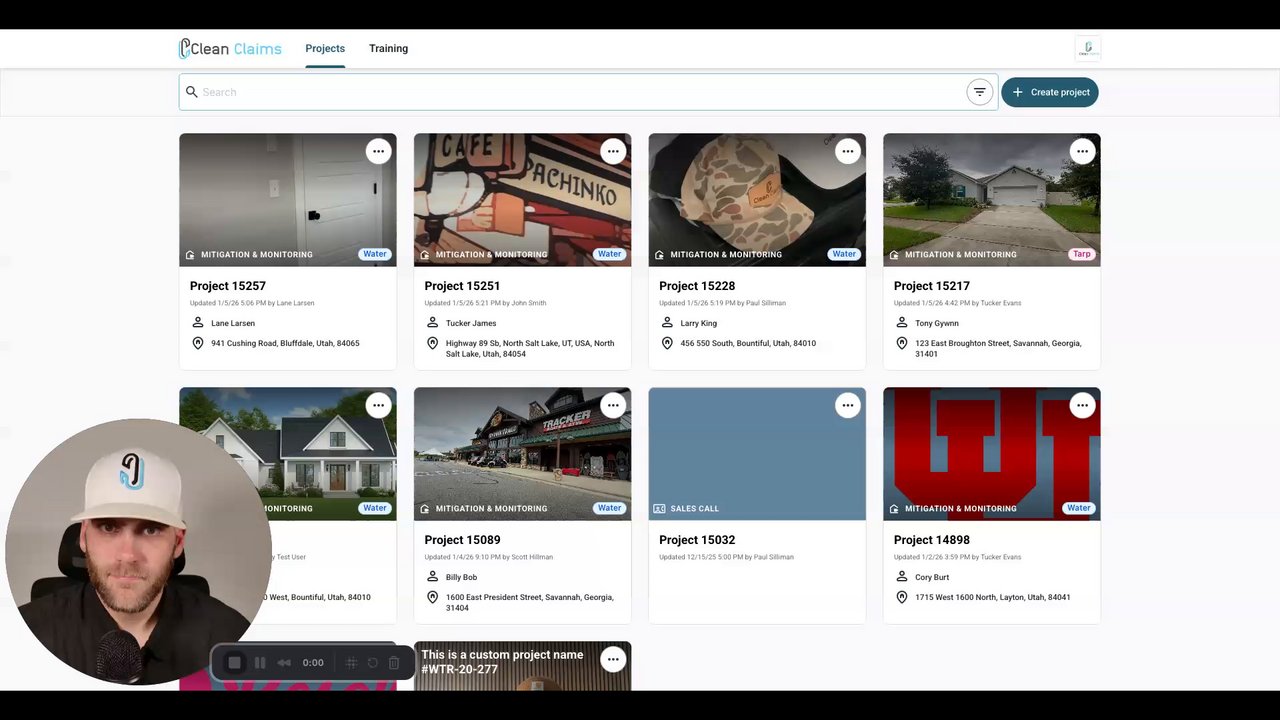This screenshot has height=720, width=1280.
Task: Click the Water tag on Project 15228
Action: coord(844,254)
